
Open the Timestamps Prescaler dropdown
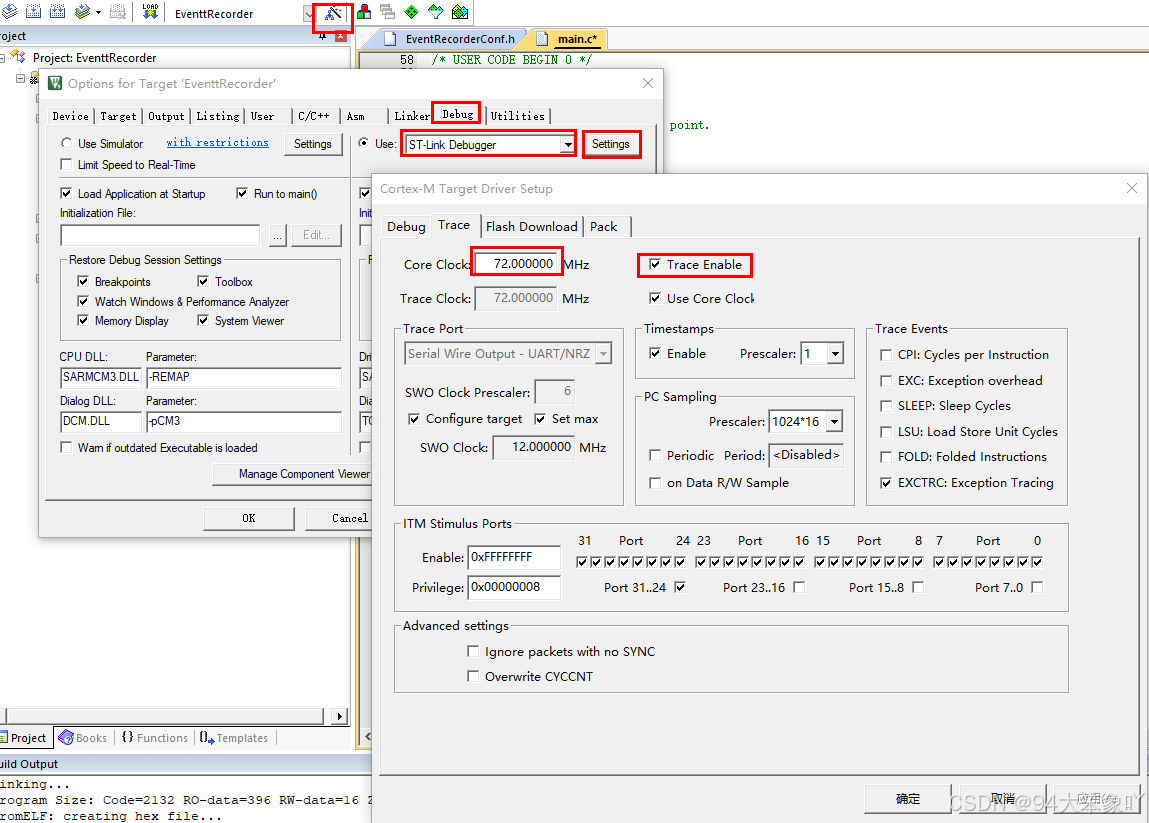point(836,353)
